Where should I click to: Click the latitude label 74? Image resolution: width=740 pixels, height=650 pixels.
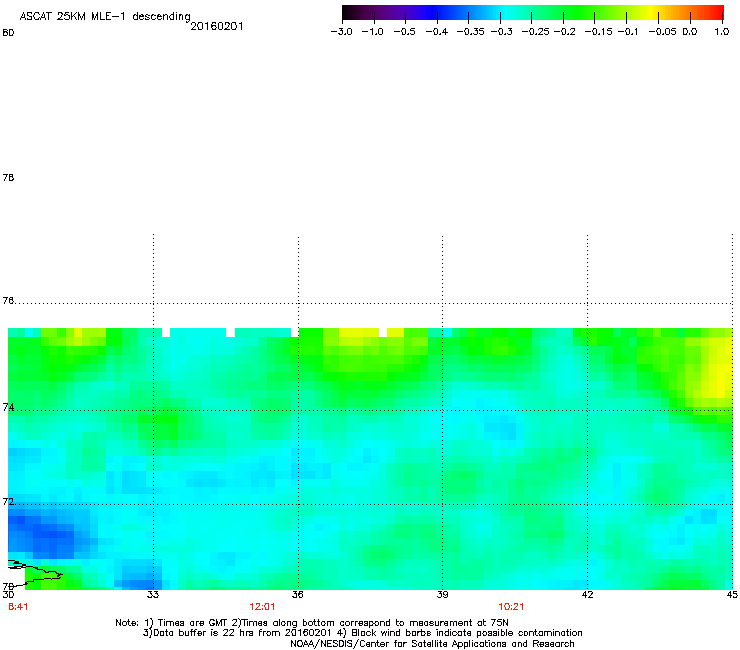(x=8, y=407)
